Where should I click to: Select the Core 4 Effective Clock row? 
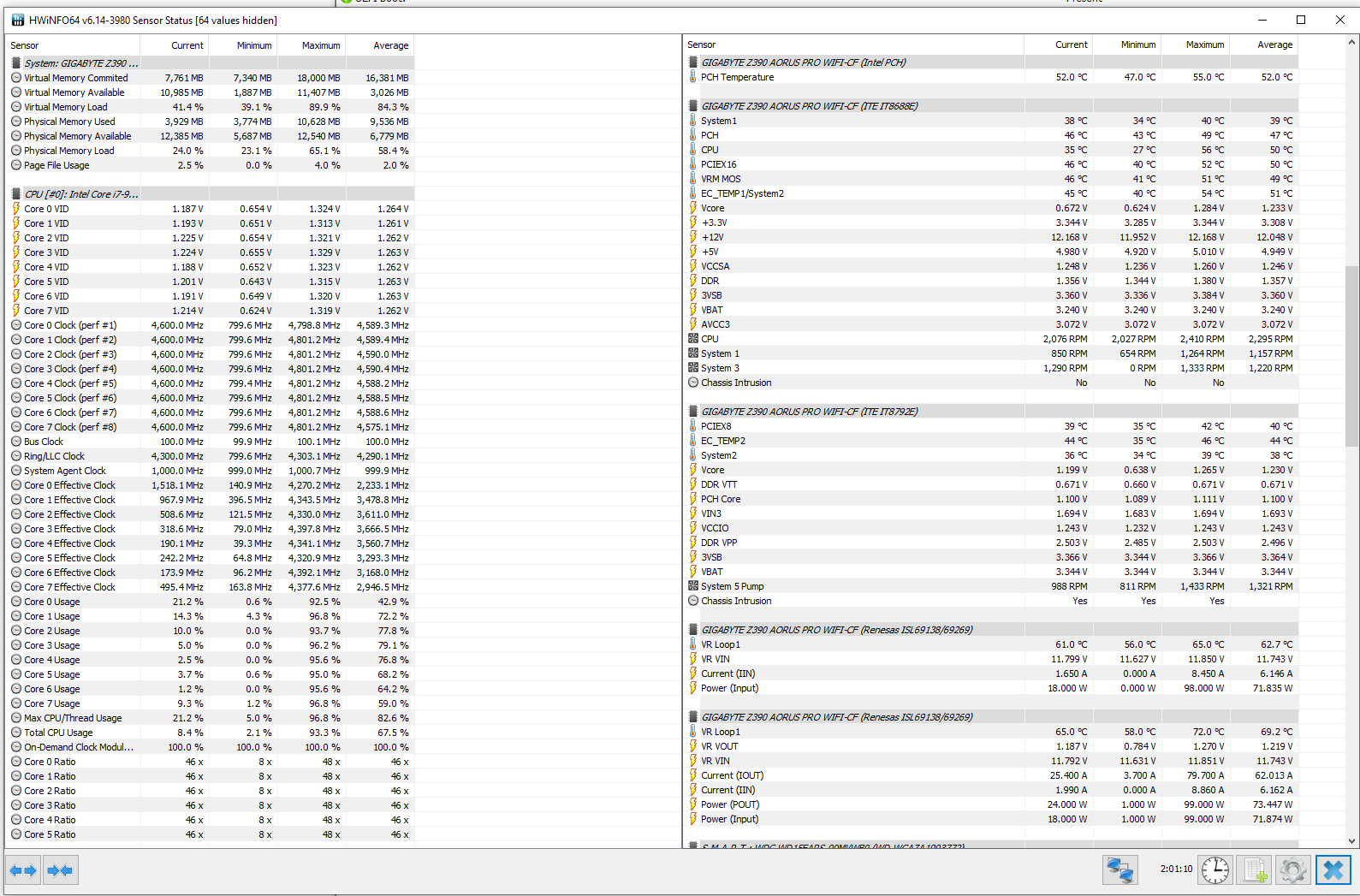pos(211,543)
